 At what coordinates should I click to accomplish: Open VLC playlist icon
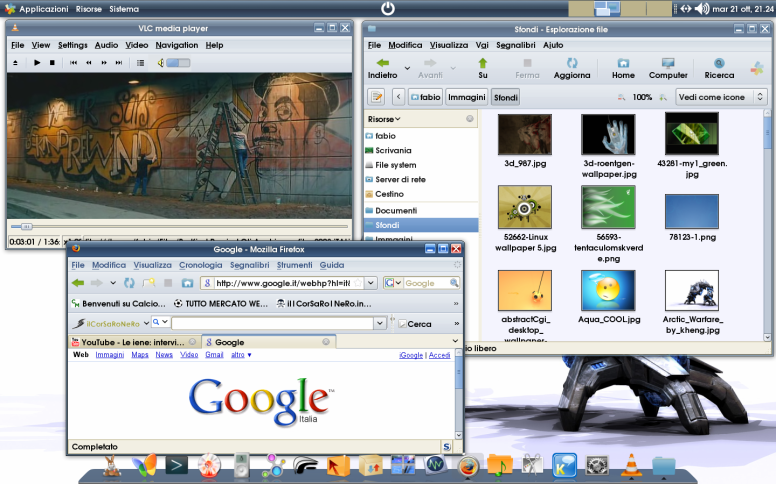pyautogui.click(x=141, y=63)
